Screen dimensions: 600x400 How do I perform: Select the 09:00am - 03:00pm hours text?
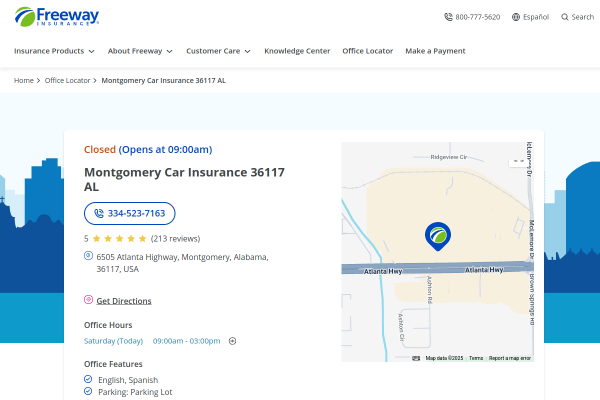[187, 341]
